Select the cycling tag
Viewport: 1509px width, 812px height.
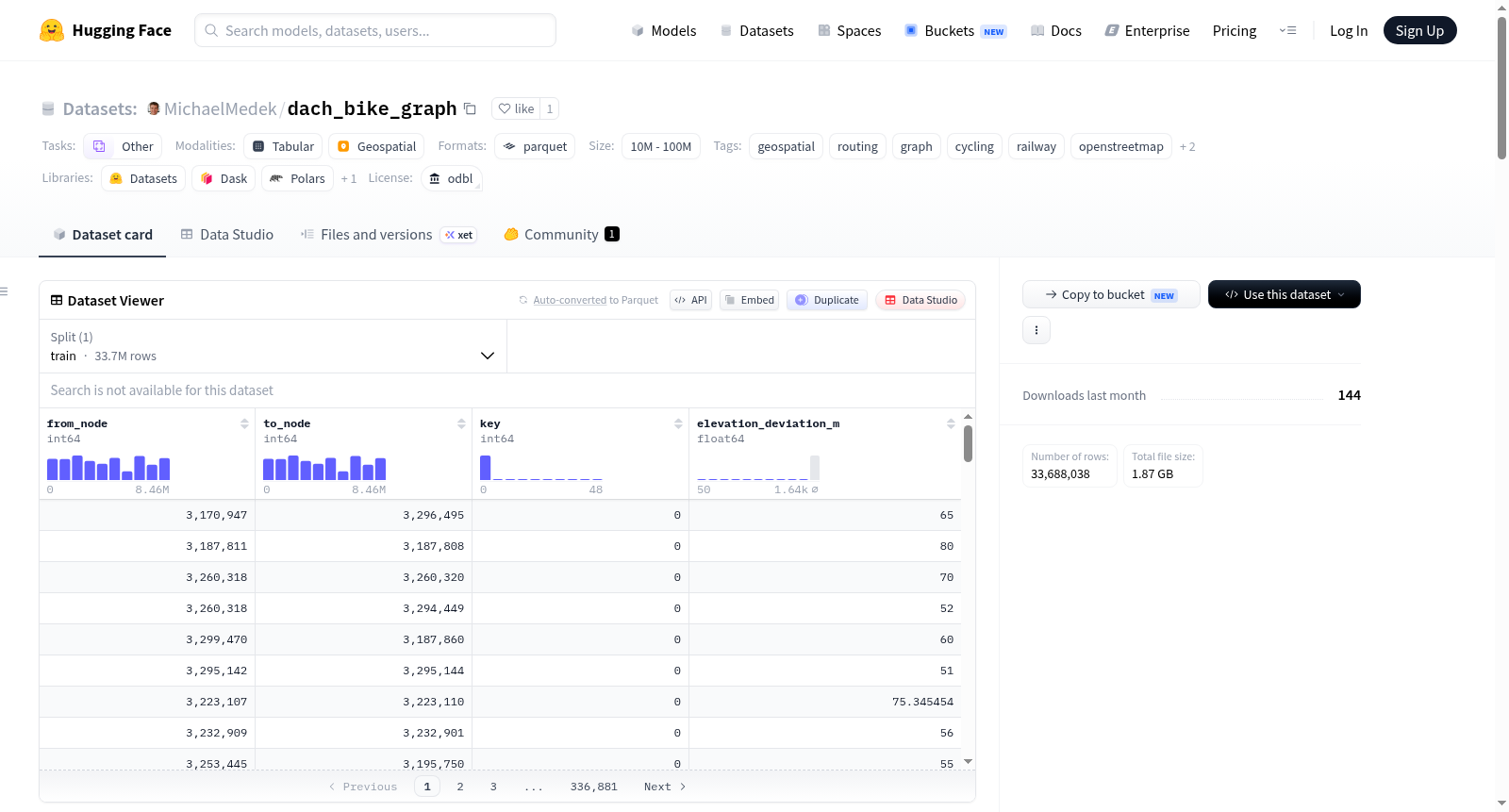[974, 146]
